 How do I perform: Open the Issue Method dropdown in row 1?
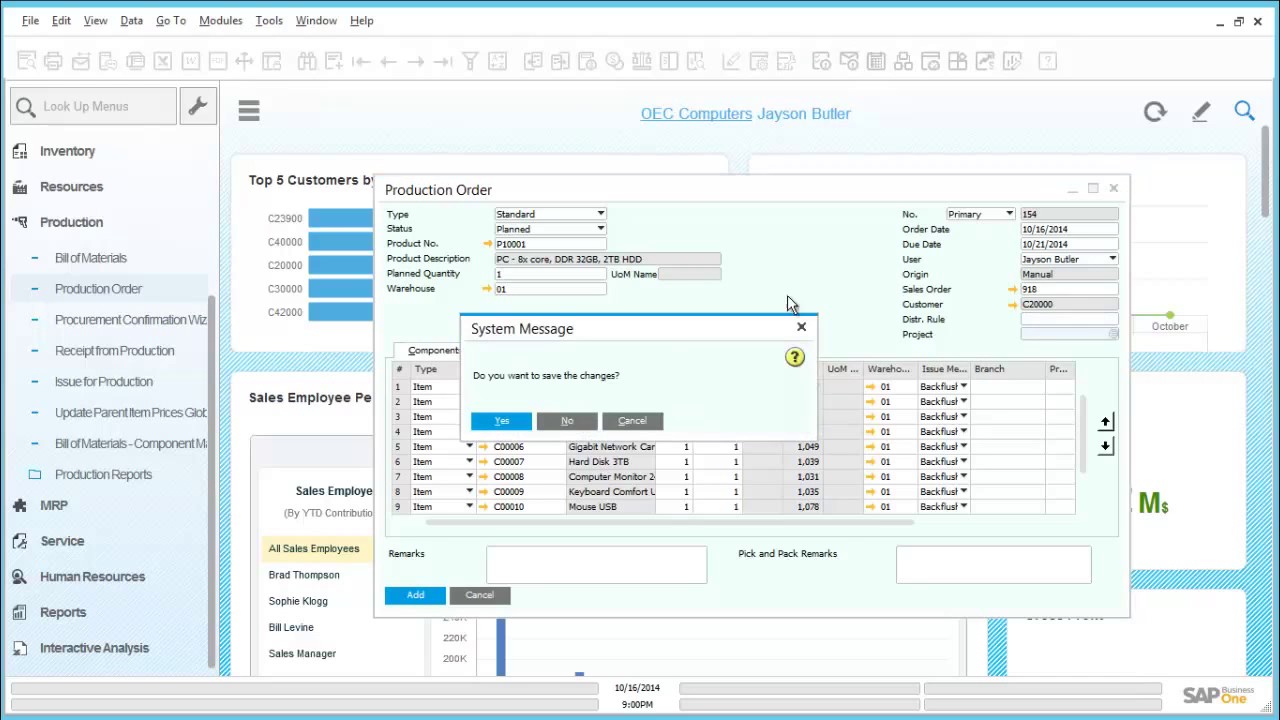[x=963, y=386]
